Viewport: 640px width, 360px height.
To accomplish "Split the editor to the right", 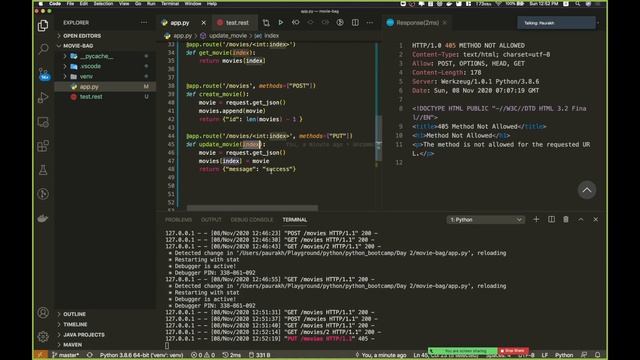I will (355, 23).
